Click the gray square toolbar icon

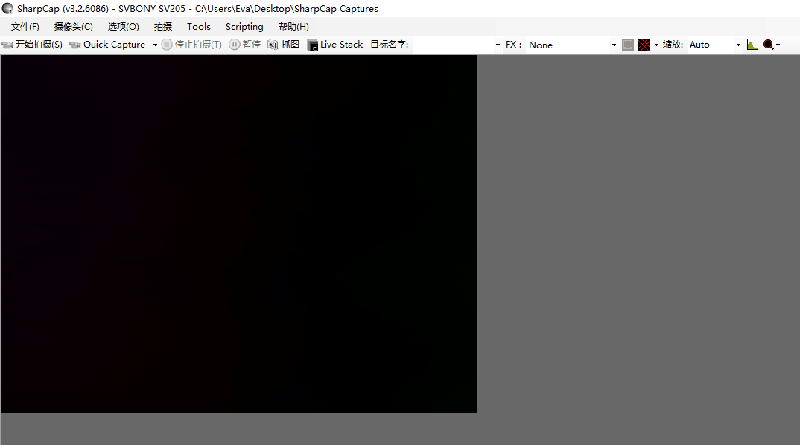click(628, 45)
